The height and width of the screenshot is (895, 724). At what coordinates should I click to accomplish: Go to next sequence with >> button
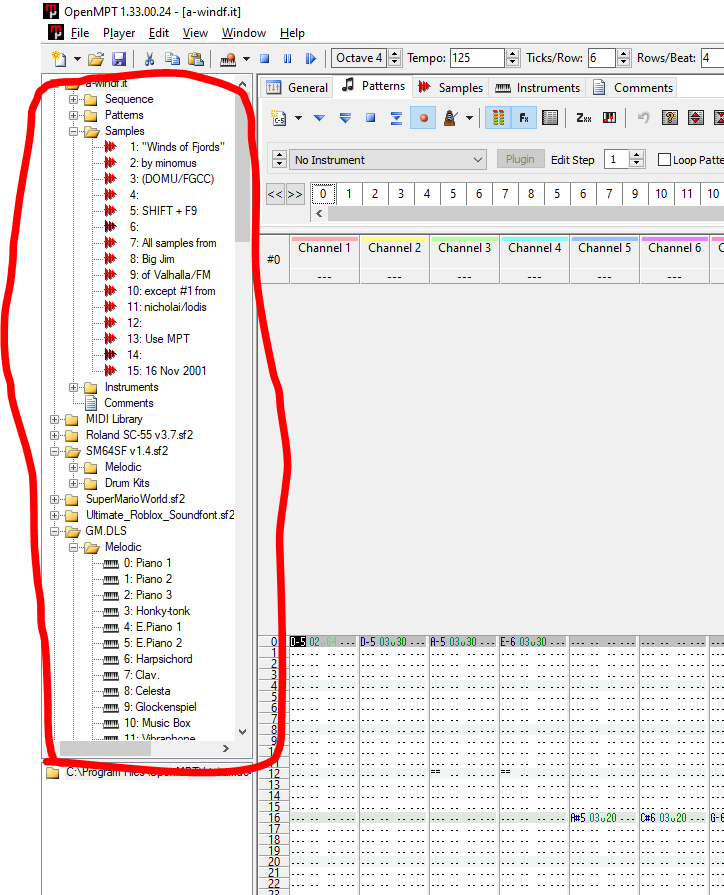tap(295, 194)
